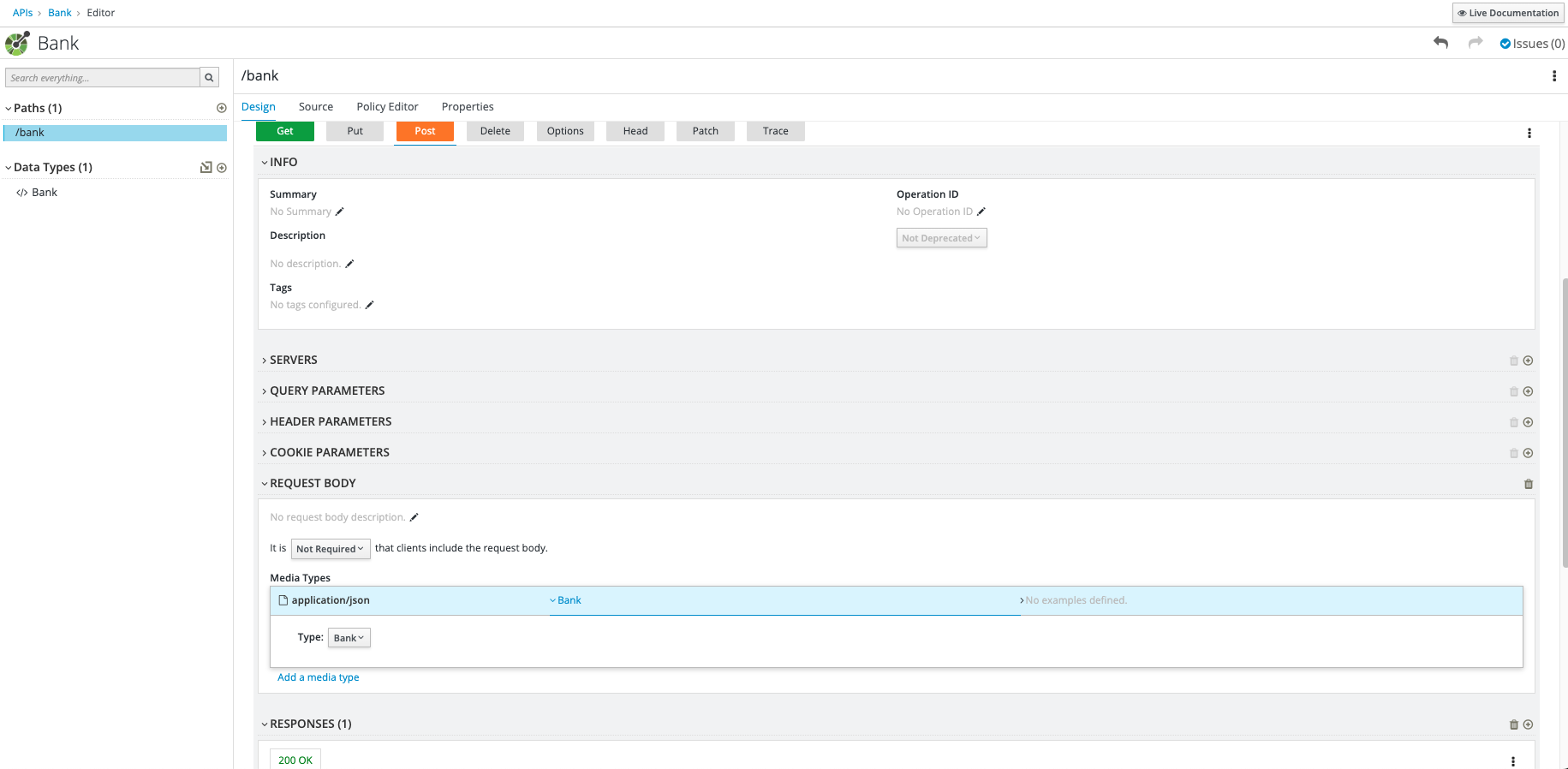Edit the description pencil icon
The width and height of the screenshot is (1568, 769).
click(349, 264)
